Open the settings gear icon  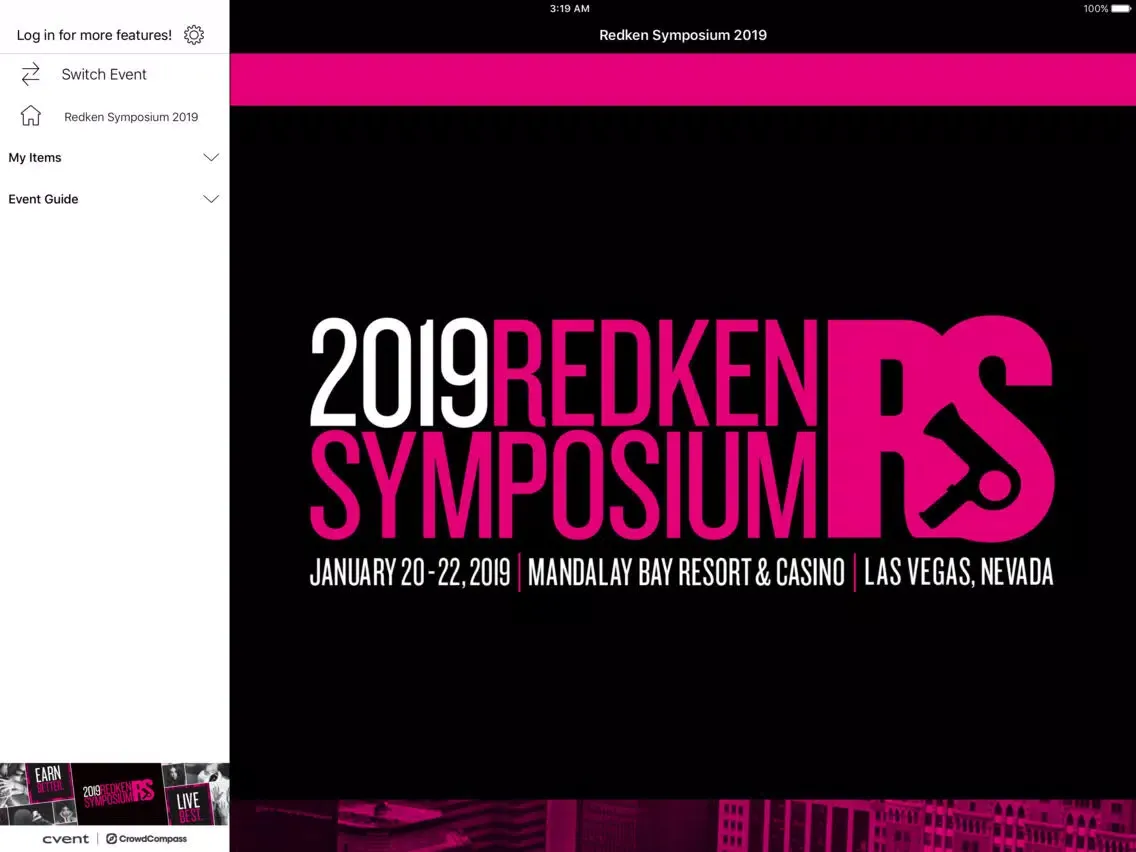point(193,35)
